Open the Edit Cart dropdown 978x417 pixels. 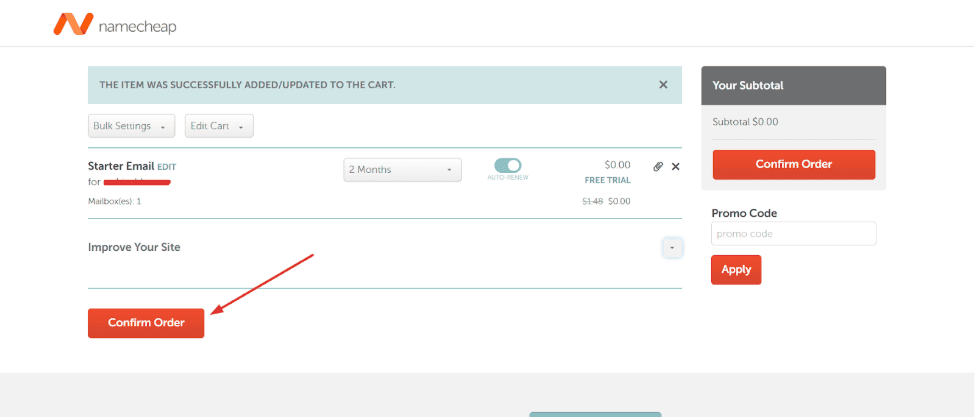[219, 126]
